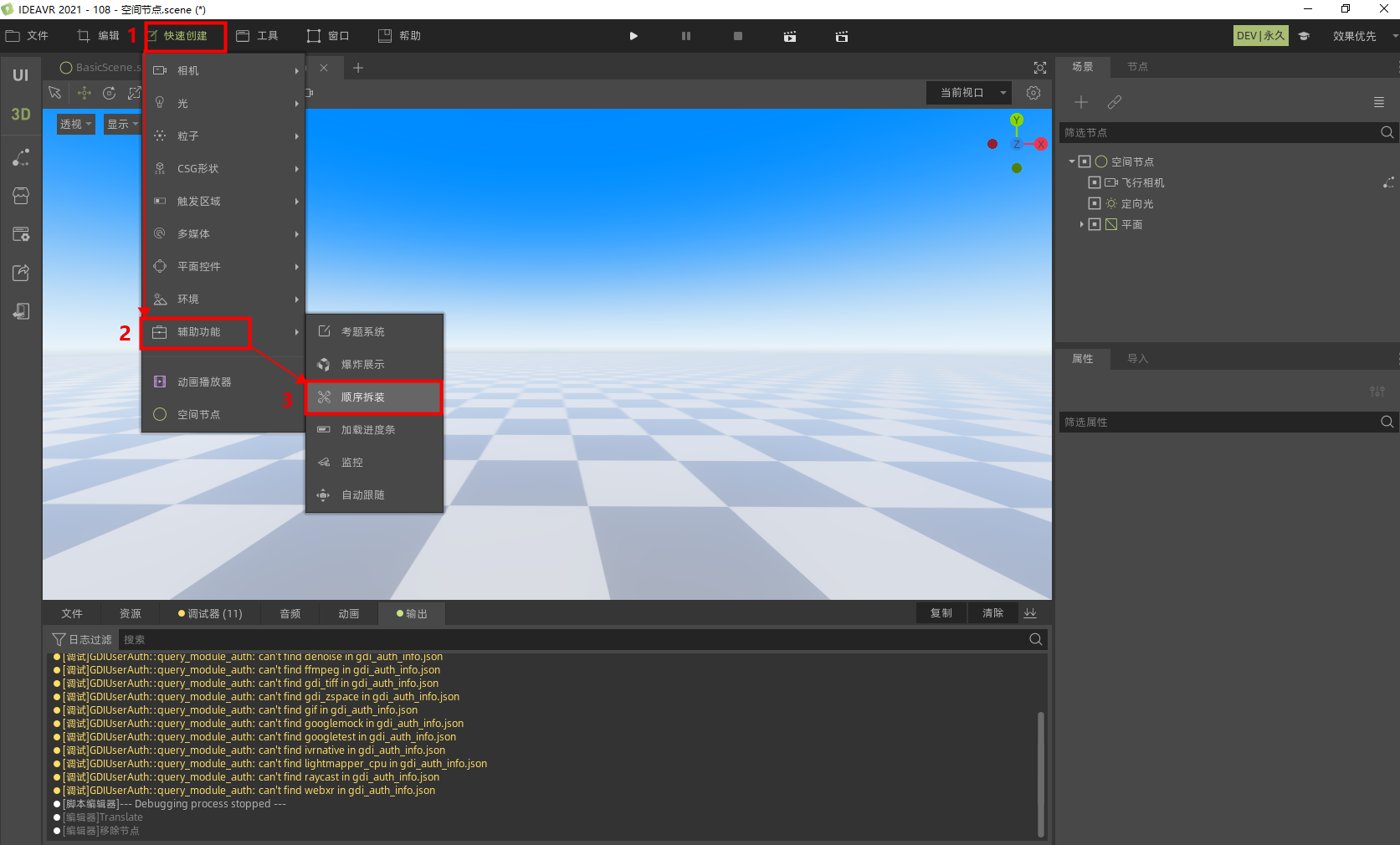Toggle visibility box of 空间节点
Screen dimensions: 1400x845
click(x=1085, y=161)
